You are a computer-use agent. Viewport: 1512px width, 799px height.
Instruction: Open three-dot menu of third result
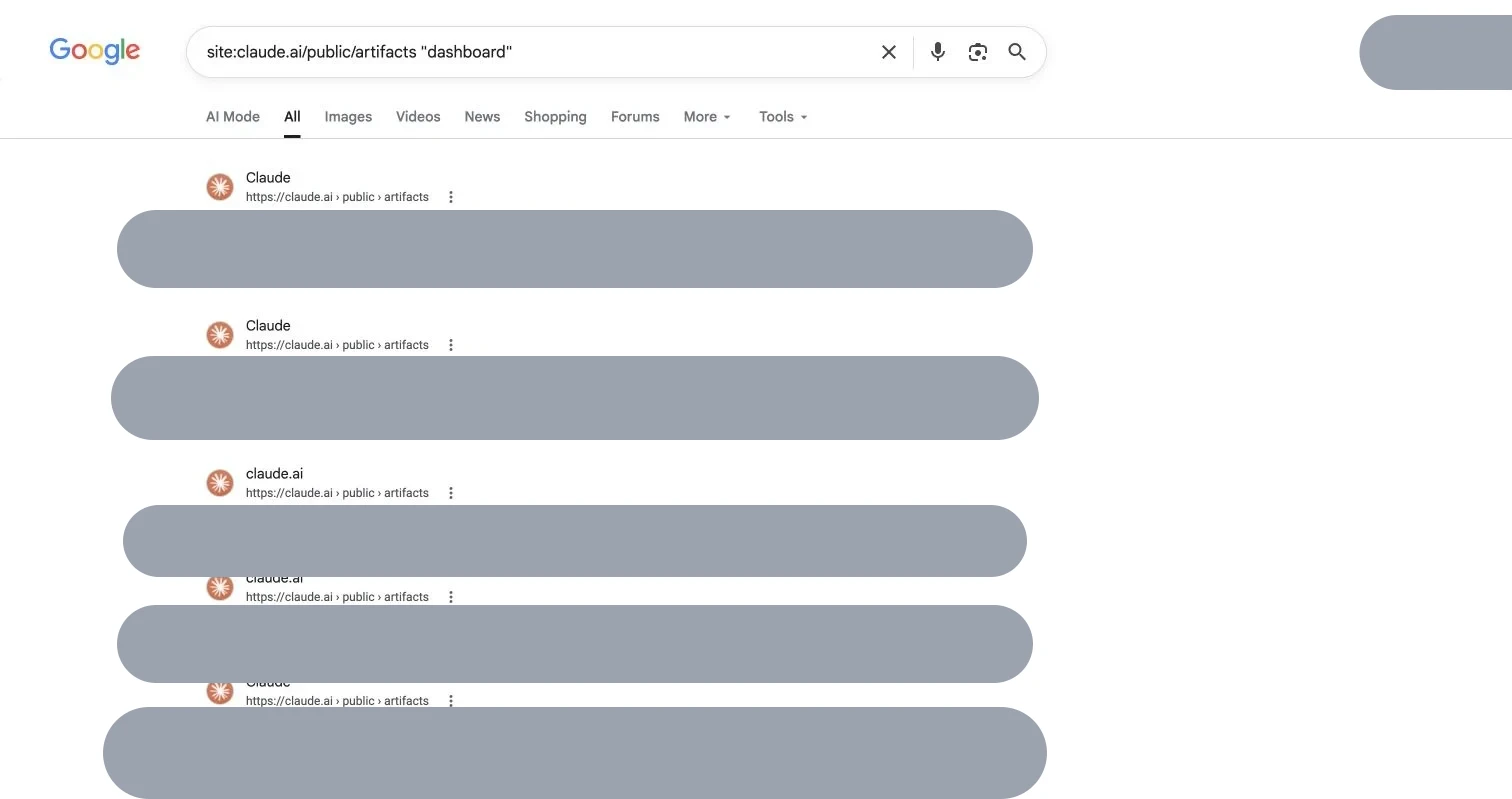tap(451, 493)
